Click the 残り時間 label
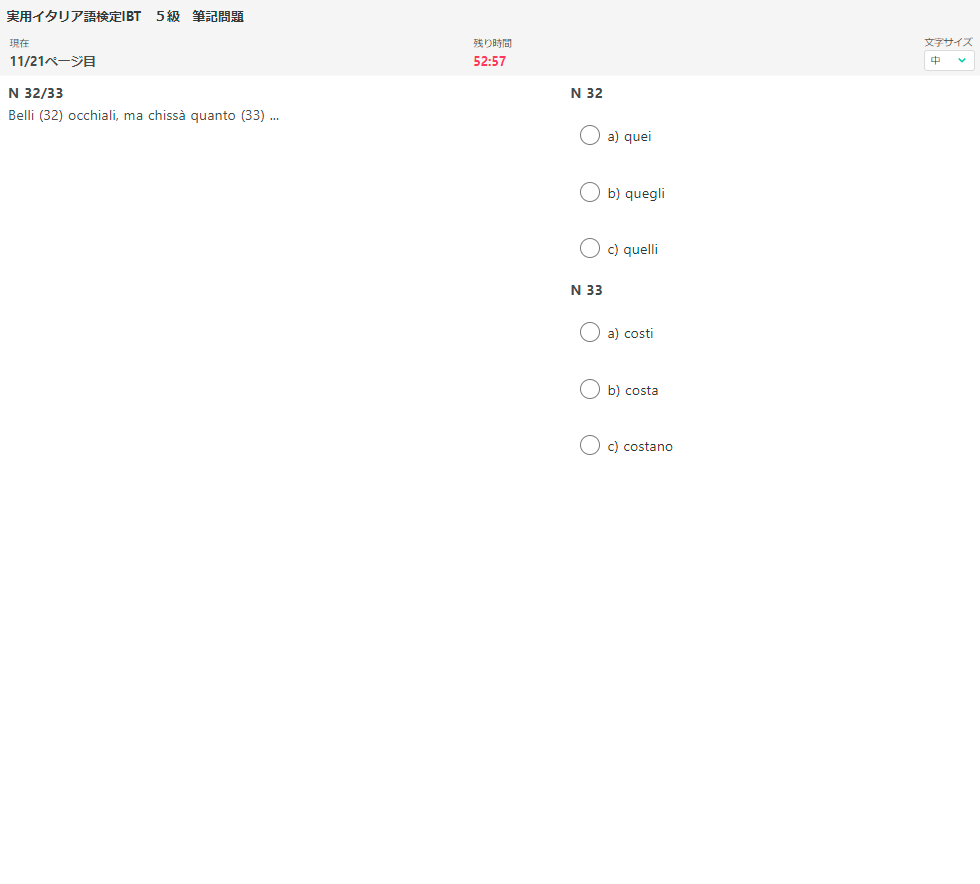Screen dimensions: 980x884 [x=492, y=43]
